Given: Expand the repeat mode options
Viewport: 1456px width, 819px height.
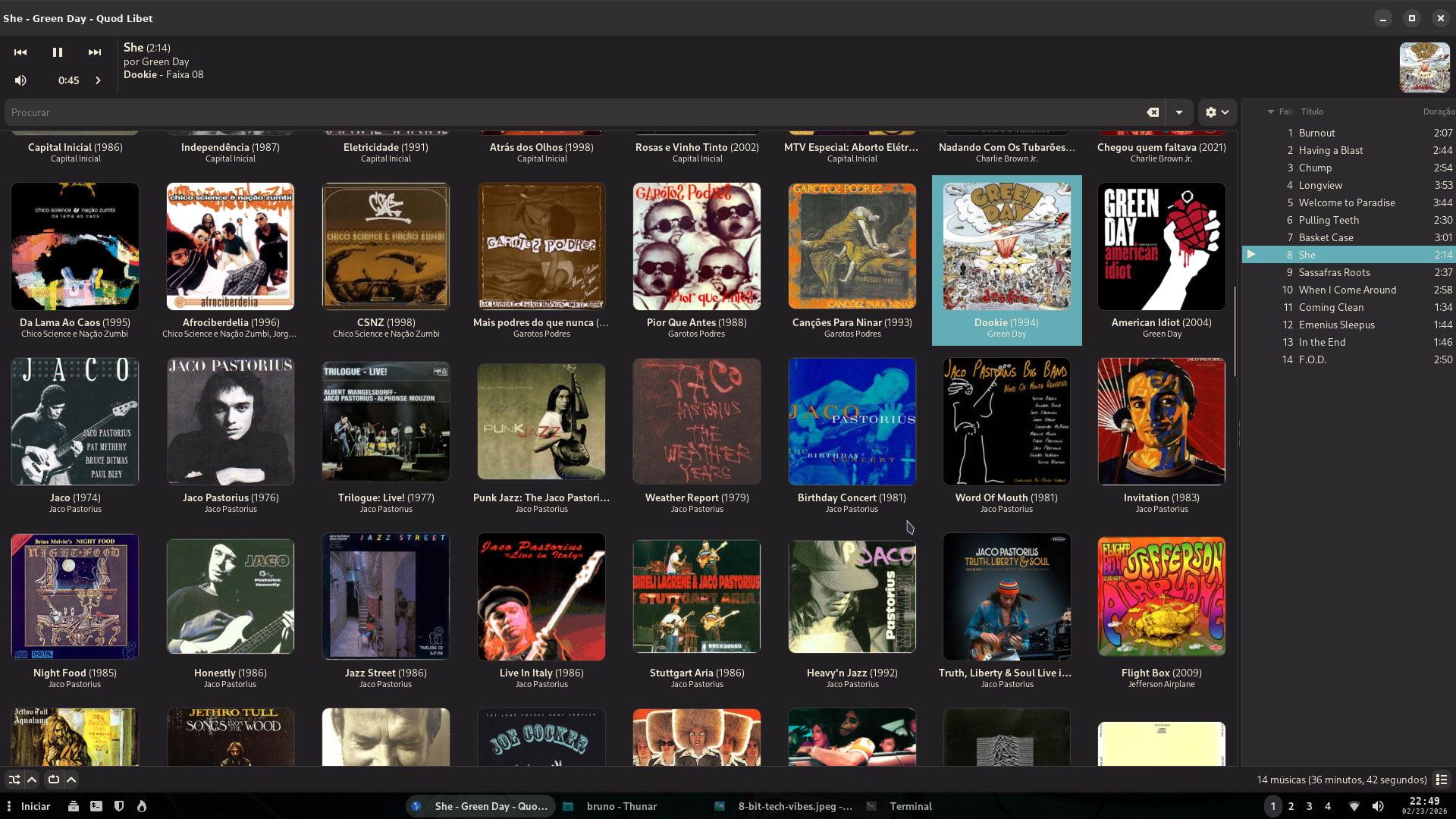Looking at the screenshot, I should pyautogui.click(x=71, y=780).
